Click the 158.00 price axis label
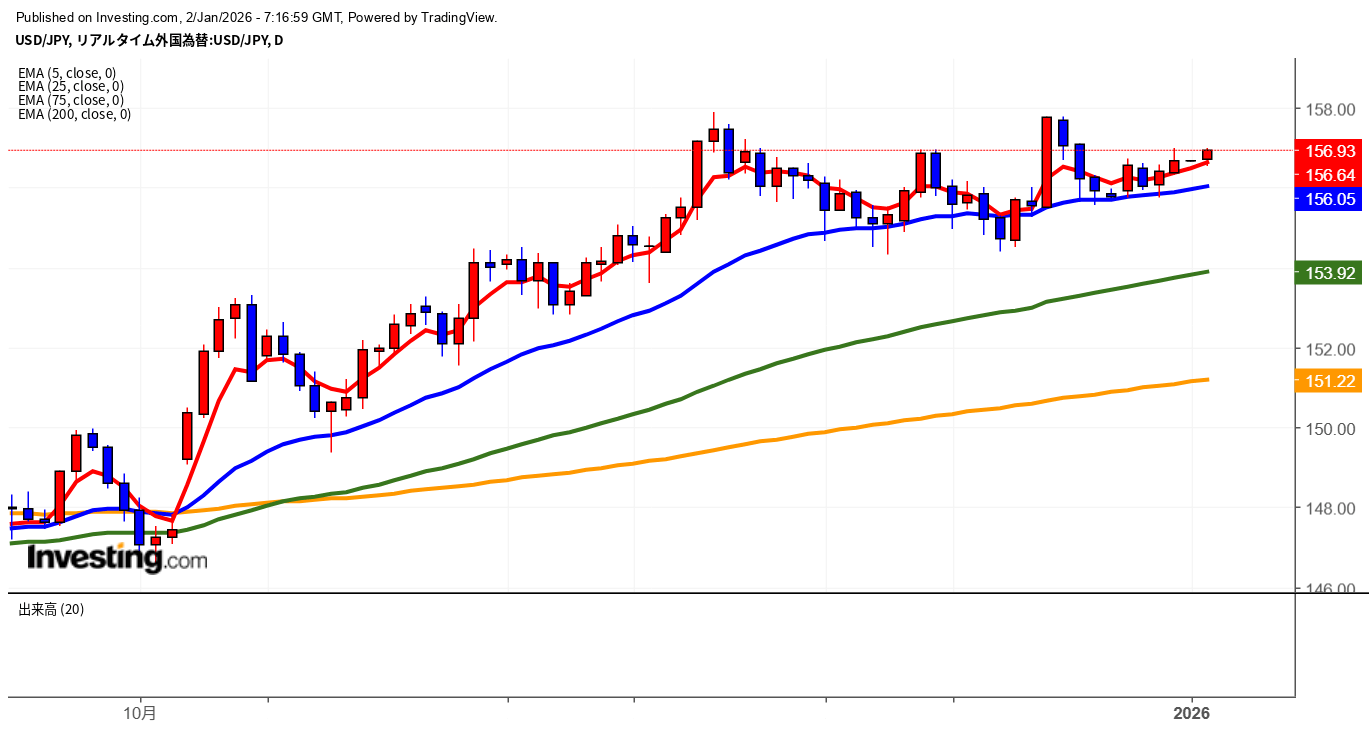 coord(1326,109)
